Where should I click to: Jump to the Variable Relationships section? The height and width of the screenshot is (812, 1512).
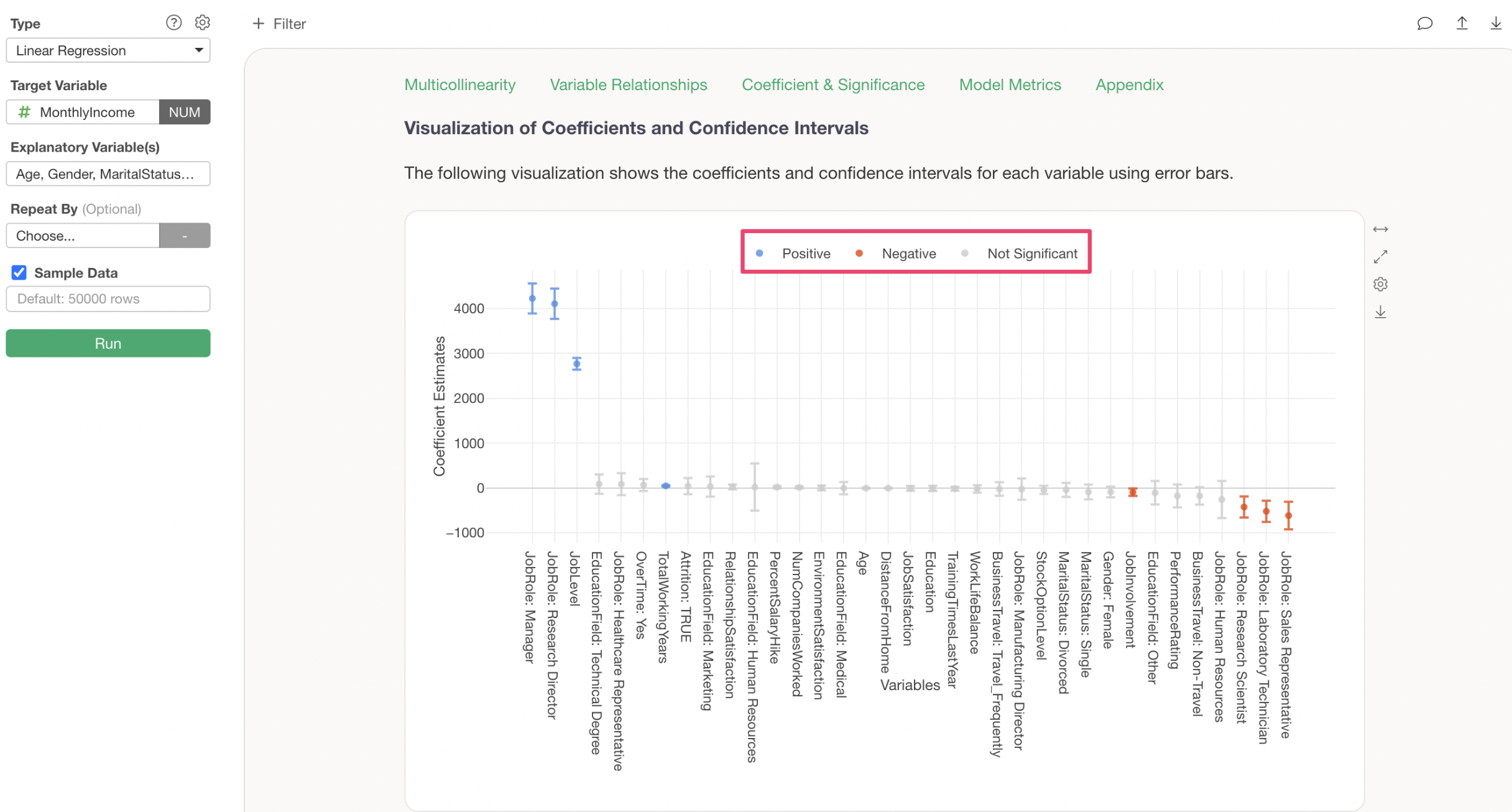point(629,85)
